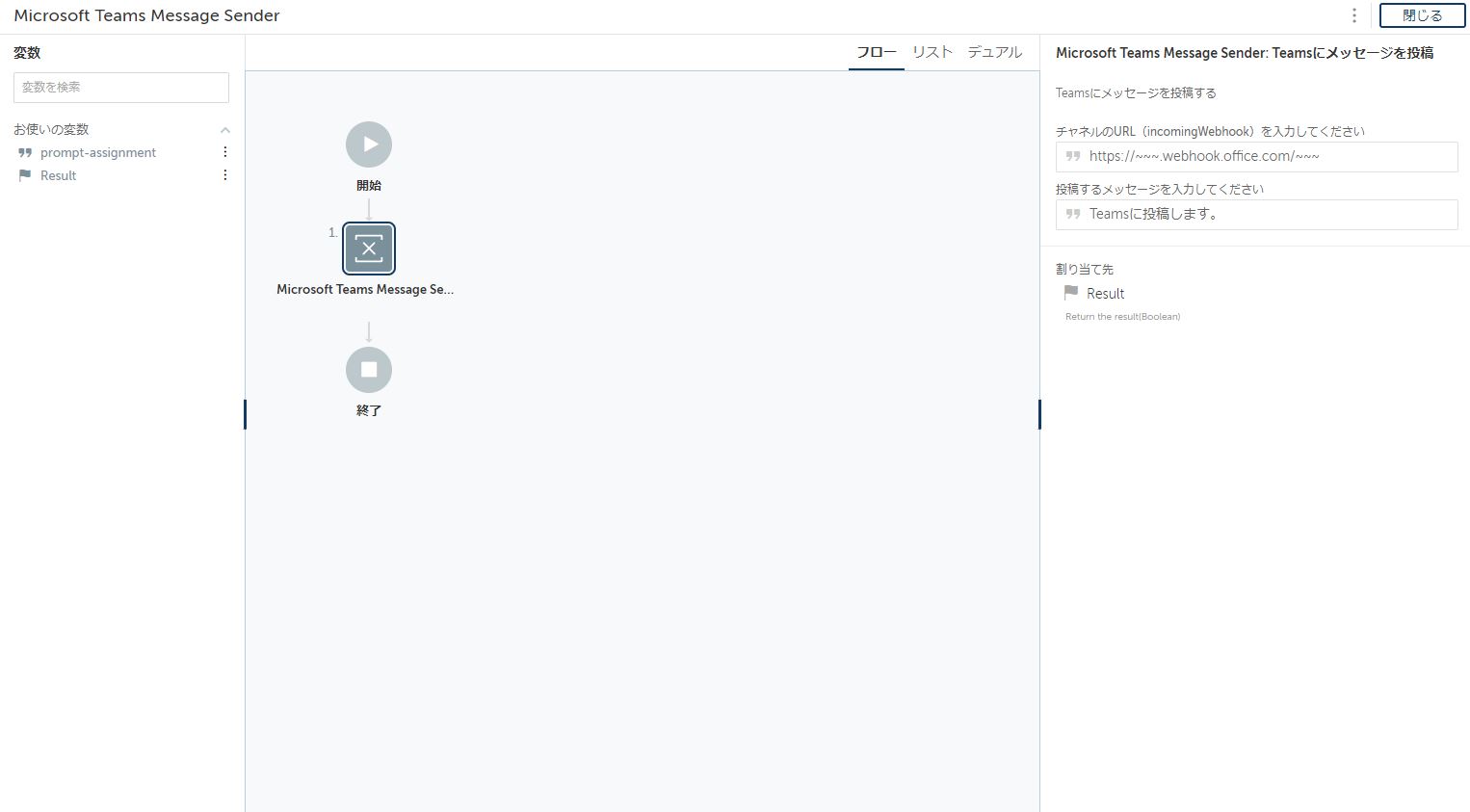Image resolution: width=1470 pixels, height=812 pixels.
Task: Click the Return the result(Boolean) hint text
Action: point(1122,317)
